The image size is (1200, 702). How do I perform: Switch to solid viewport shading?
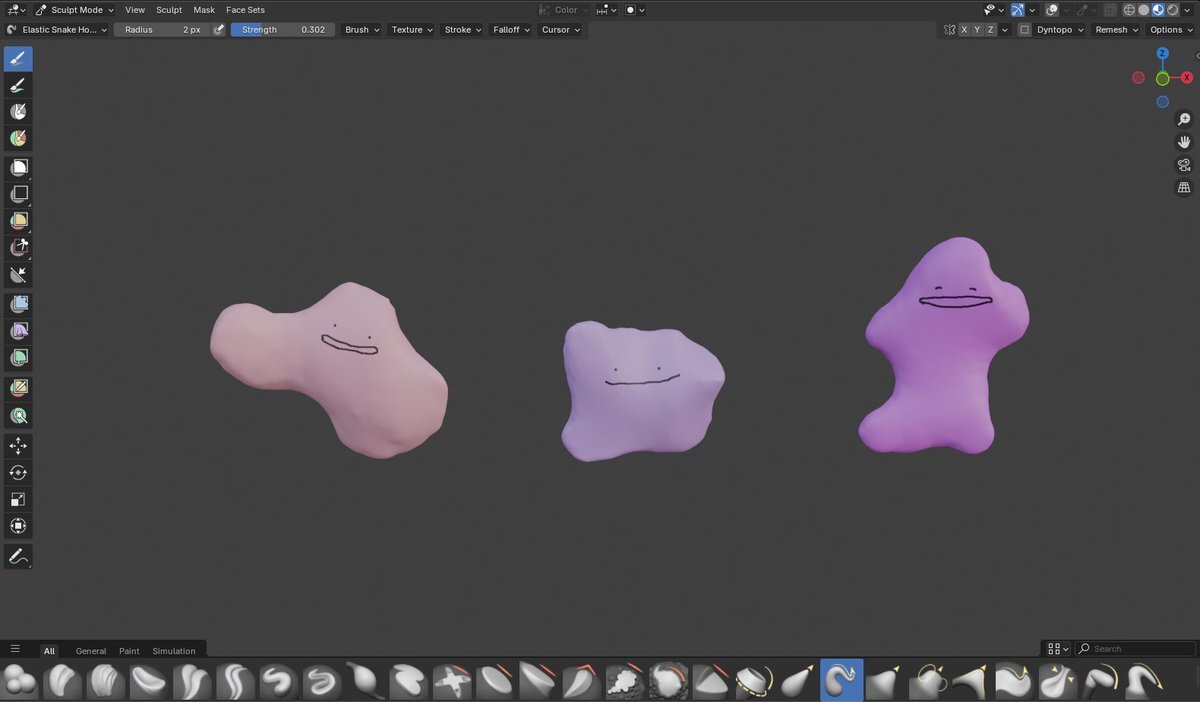point(1144,10)
